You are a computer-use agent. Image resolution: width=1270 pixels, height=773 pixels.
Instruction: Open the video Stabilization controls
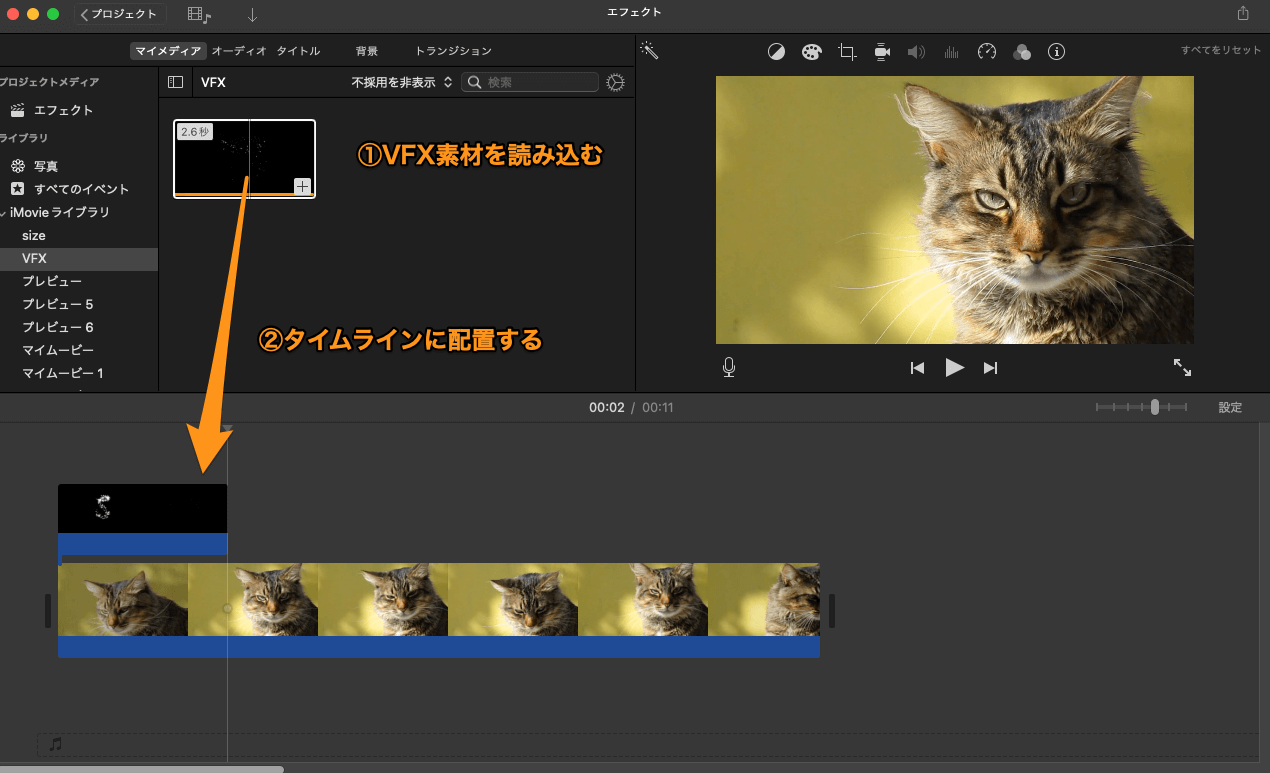[x=881, y=51]
